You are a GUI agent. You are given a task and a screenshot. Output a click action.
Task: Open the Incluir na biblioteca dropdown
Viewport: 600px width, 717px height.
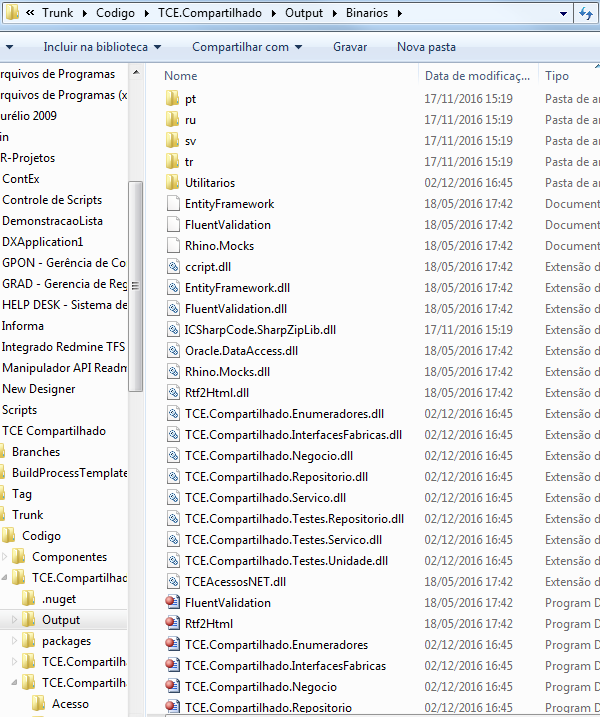pyautogui.click(x=103, y=47)
